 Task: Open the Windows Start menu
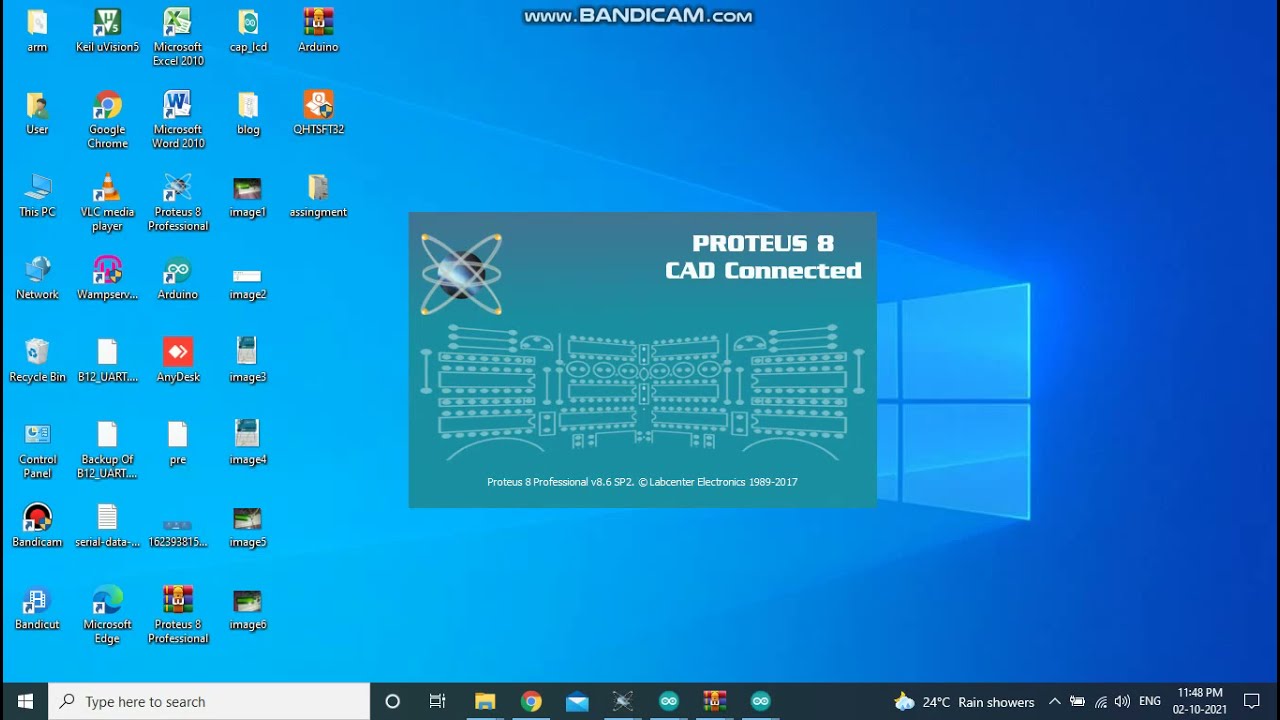coord(25,701)
